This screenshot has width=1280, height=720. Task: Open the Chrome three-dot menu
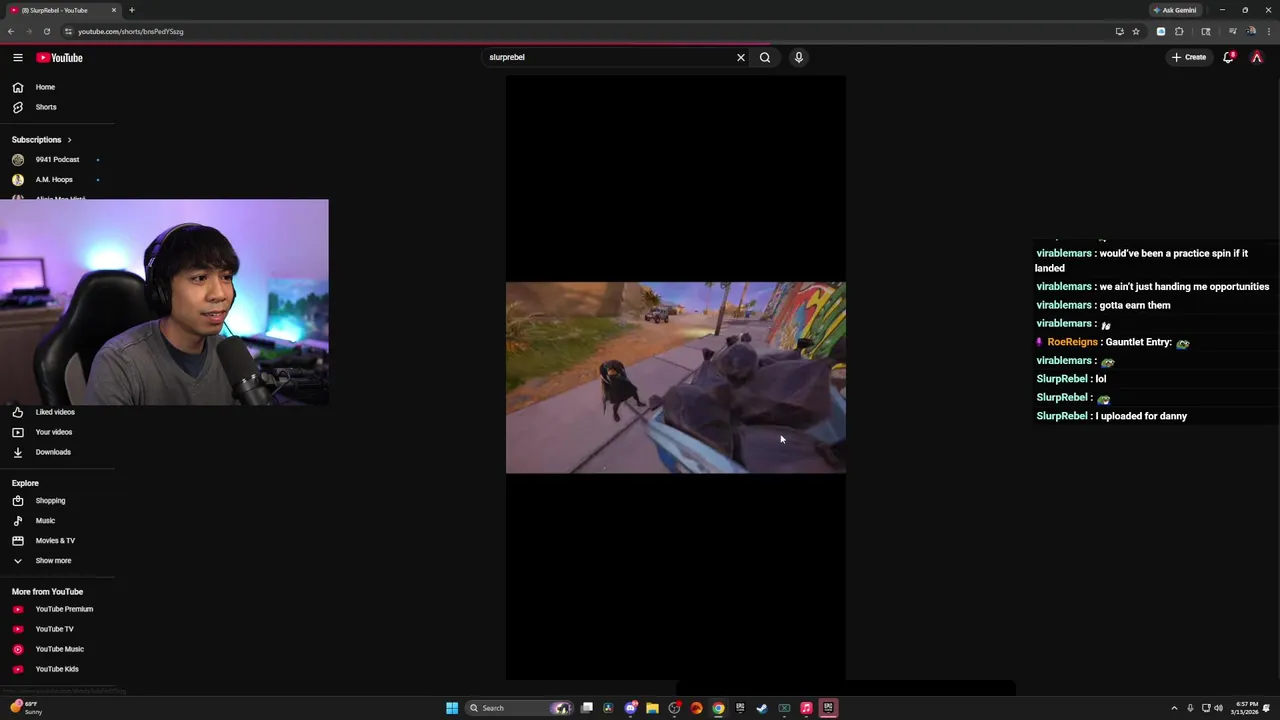tap(1268, 31)
